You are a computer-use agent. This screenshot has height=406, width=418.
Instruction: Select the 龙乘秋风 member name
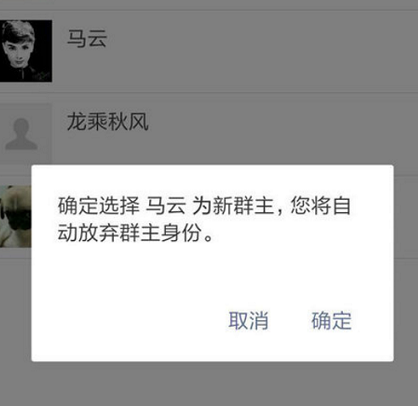(x=108, y=121)
